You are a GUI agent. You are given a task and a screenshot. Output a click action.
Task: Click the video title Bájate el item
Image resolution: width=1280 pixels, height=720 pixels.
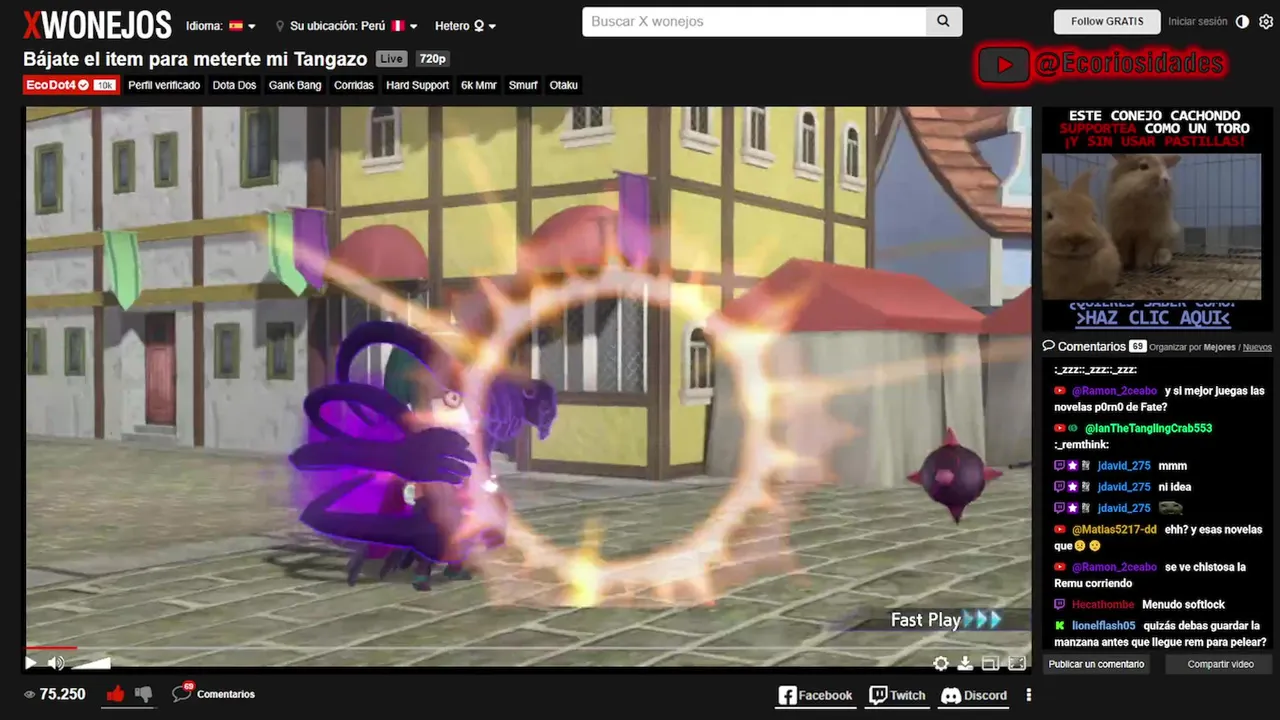195,59
